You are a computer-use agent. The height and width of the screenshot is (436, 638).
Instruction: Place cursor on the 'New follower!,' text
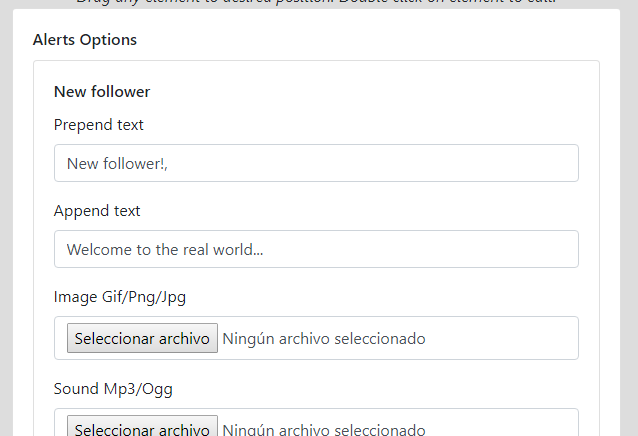point(117,164)
